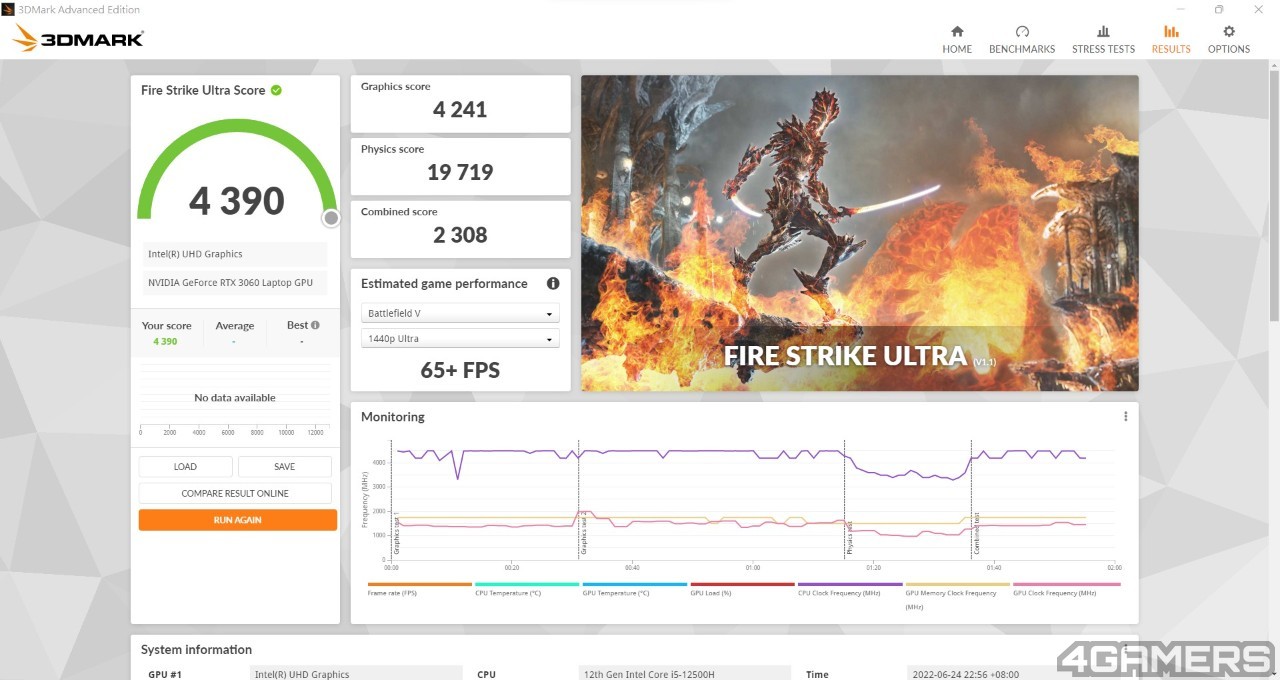Click the Intel(R) UHD Graphics entry under score

coord(237,254)
